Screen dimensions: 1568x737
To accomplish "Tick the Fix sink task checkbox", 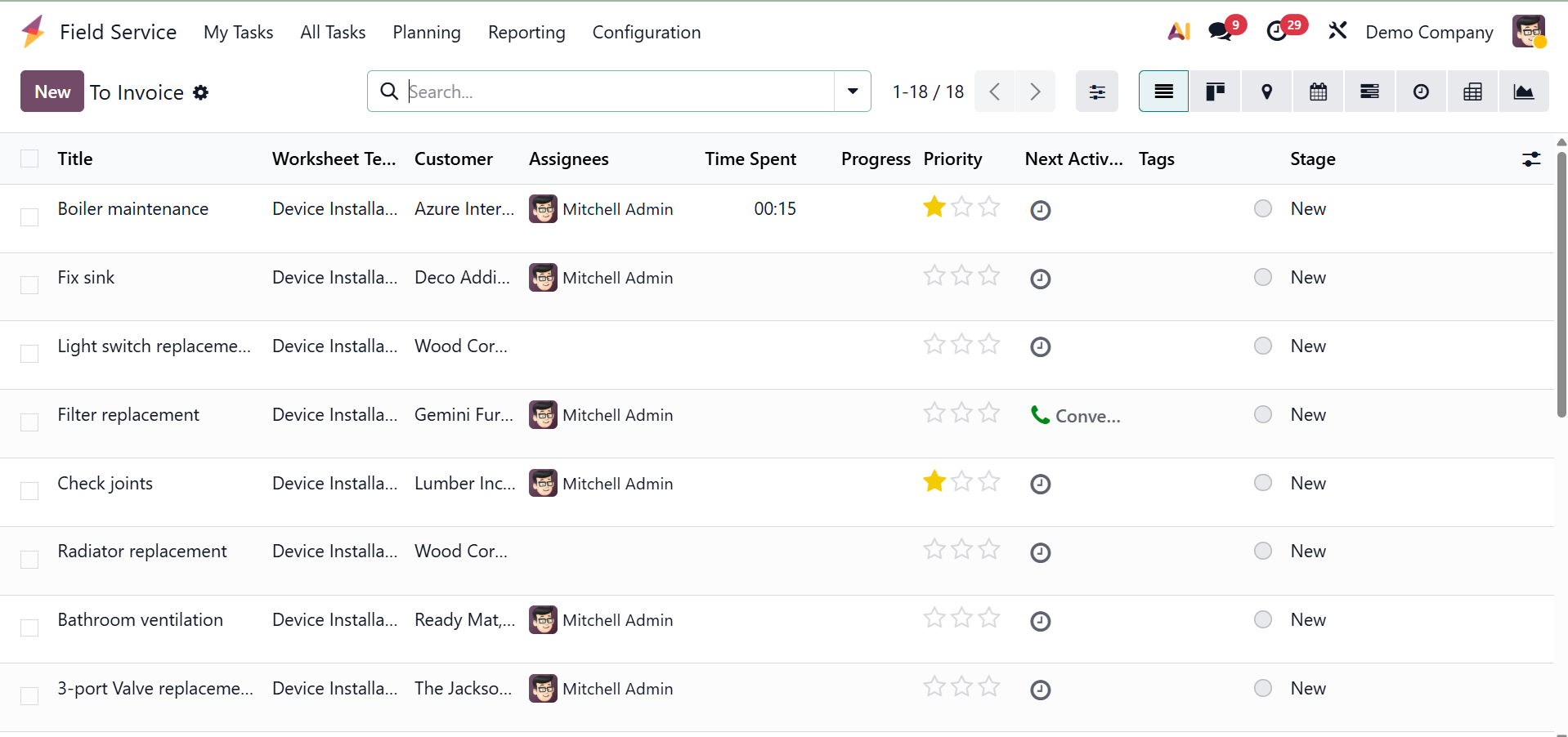I will click(29, 285).
